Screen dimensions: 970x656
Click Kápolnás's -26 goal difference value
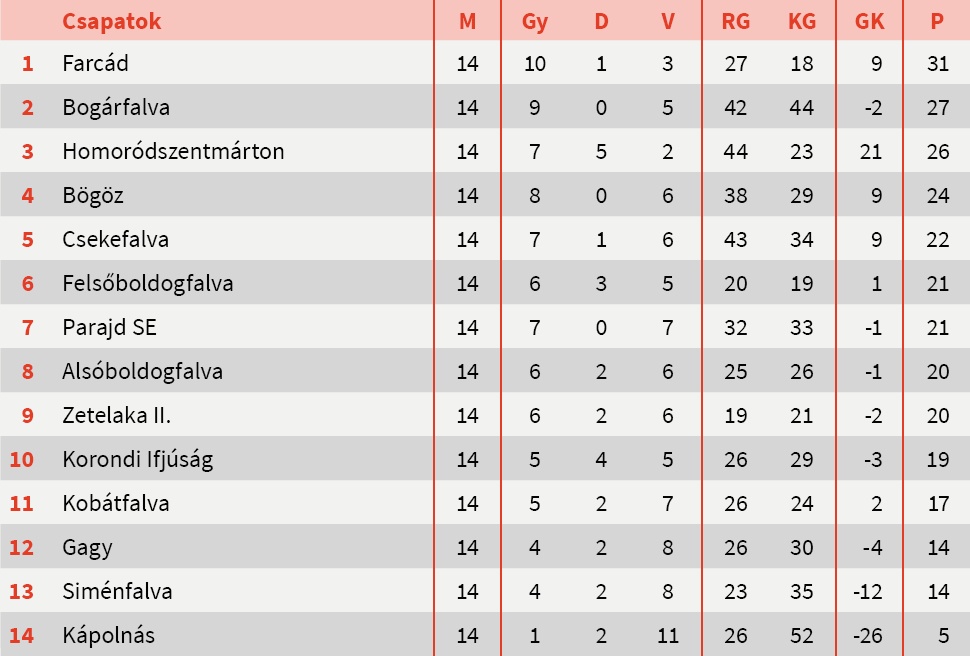pyautogui.click(x=867, y=635)
